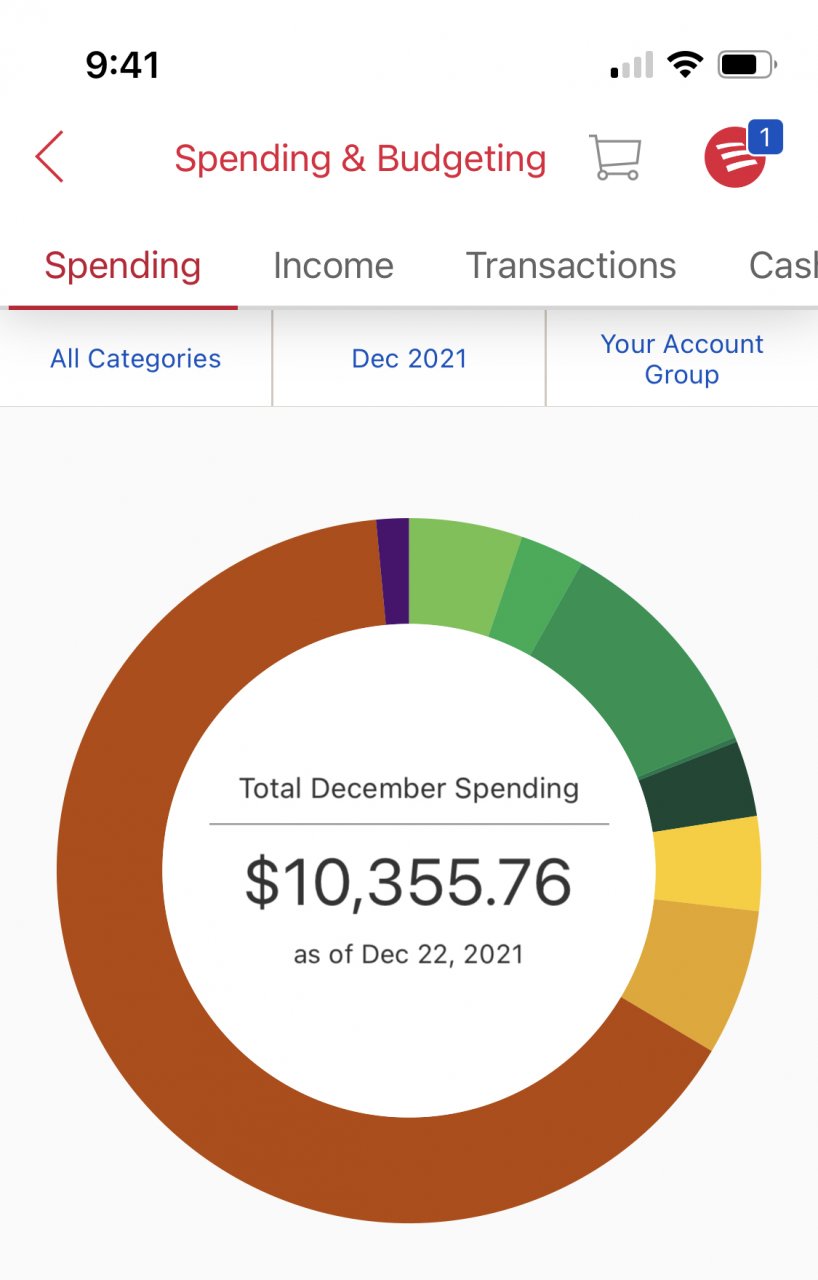Tap the battery indicator in status bar
The width and height of the screenshot is (818, 1280).
click(747, 66)
